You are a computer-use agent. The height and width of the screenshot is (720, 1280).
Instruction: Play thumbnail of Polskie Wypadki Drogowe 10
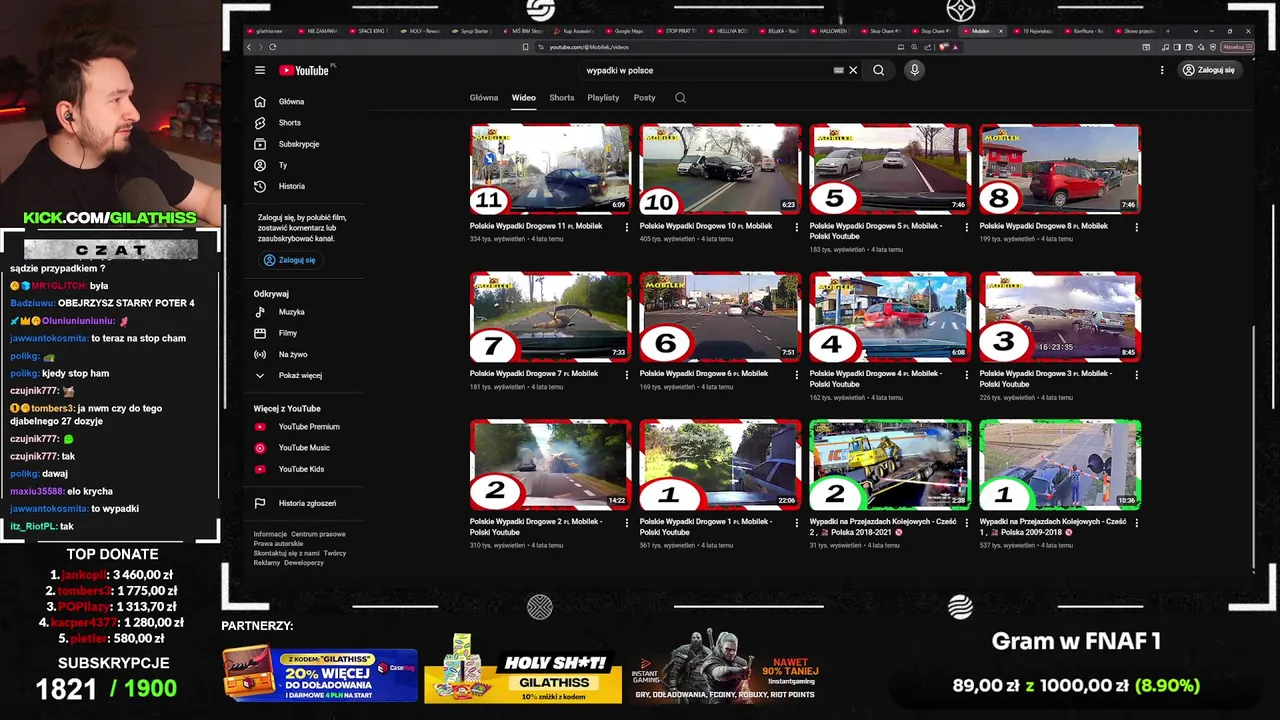[x=720, y=169]
